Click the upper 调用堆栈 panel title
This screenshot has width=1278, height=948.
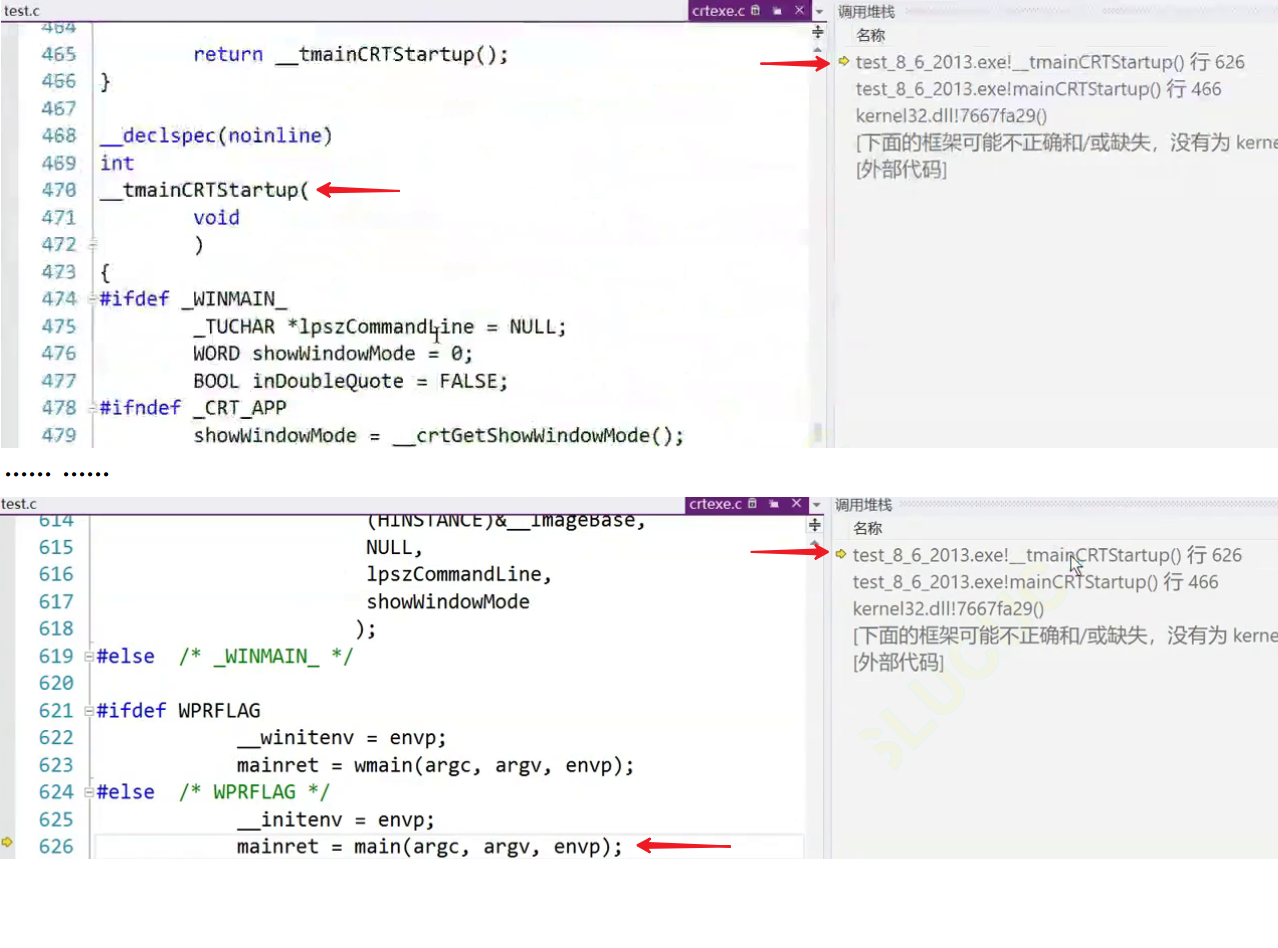click(866, 12)
